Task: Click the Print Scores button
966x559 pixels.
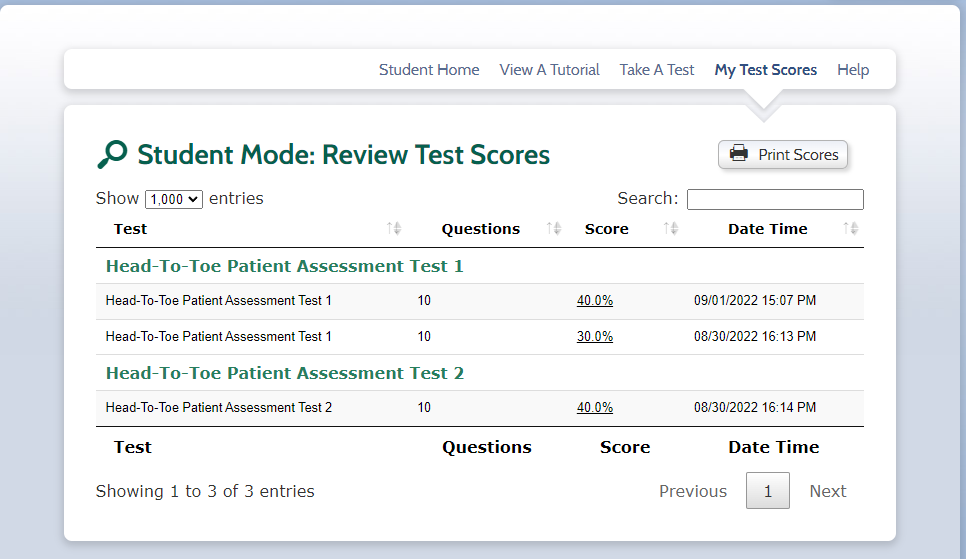Action: [783, 155]
